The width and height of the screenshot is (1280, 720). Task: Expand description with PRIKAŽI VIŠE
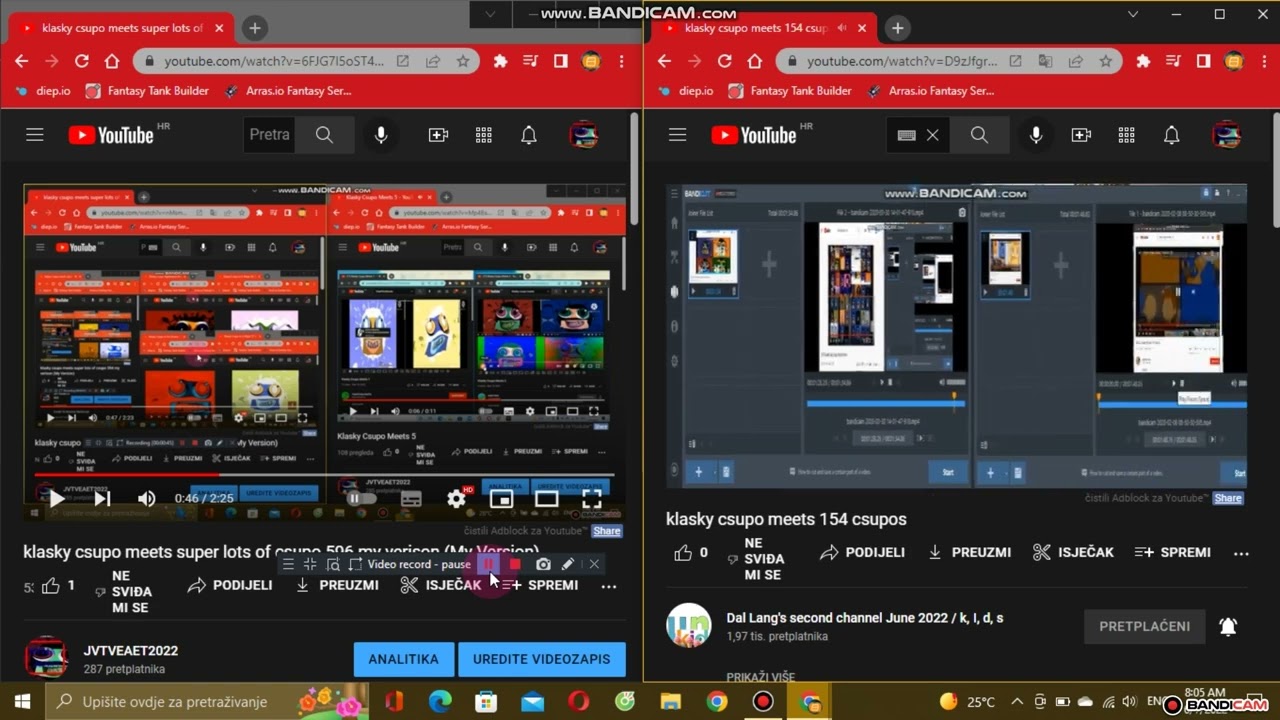pos(761,677)
